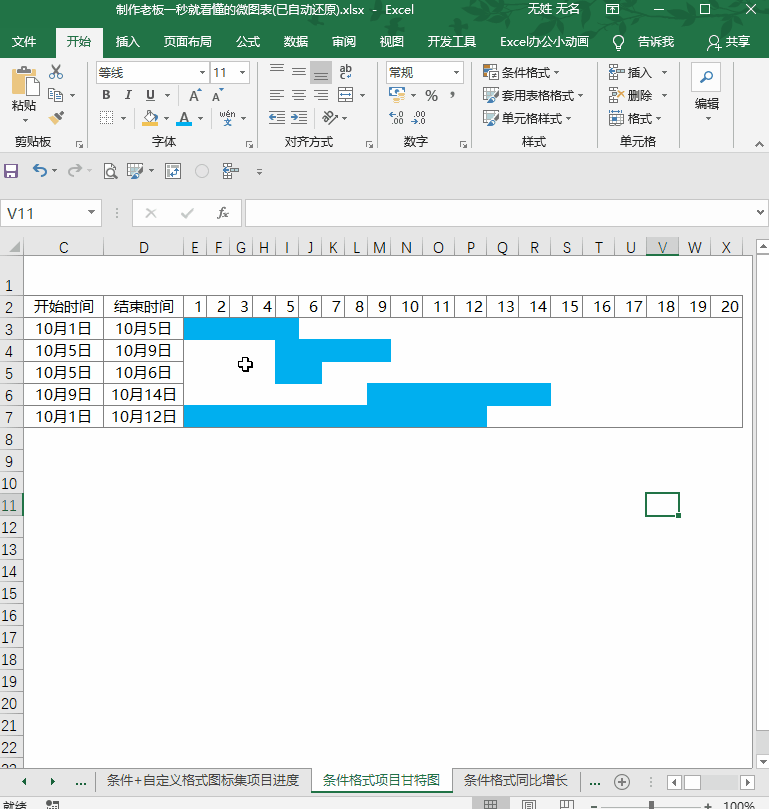Image resolution: width=769 pixels, height=809 pixels.
Task: Click the 共享 share button
Action: coord(728,42)
